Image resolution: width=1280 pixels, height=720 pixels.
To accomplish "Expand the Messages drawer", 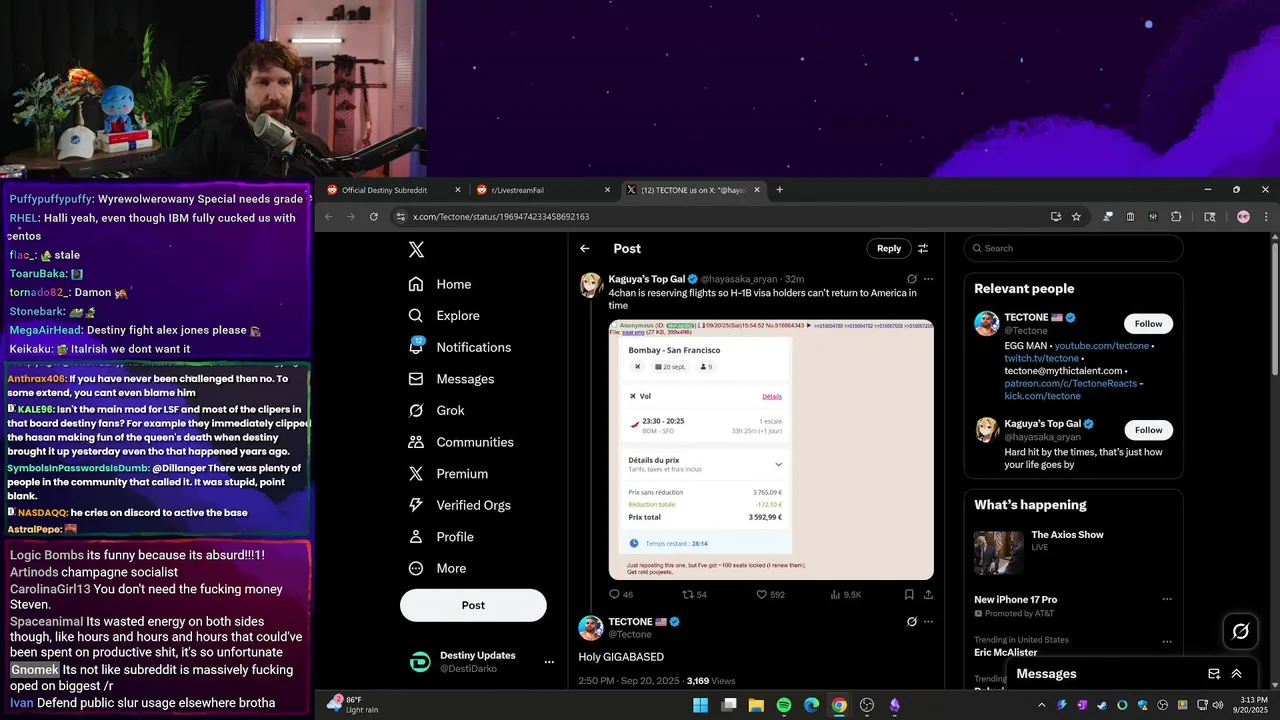I will coord(1237,674).
